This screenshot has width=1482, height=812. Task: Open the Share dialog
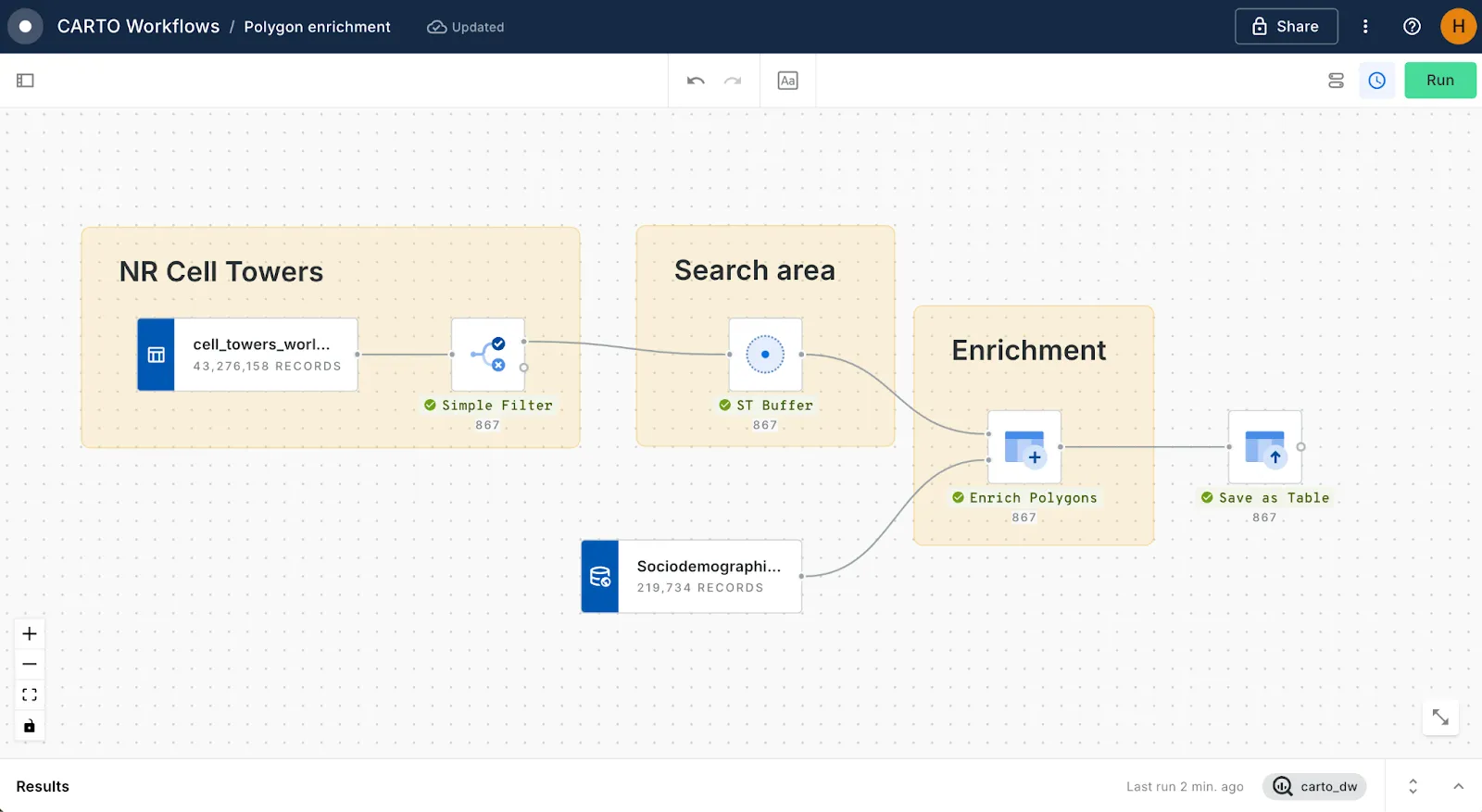[x=1286, y=27]
